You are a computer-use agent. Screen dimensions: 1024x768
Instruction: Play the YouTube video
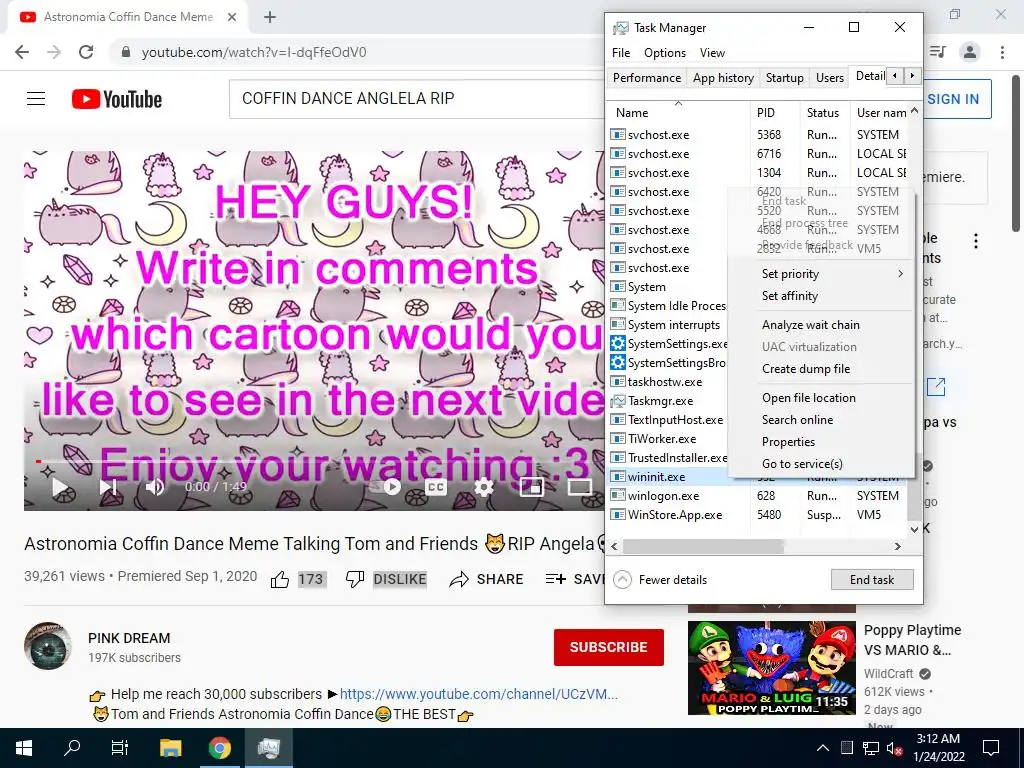[x=61, y=487]
